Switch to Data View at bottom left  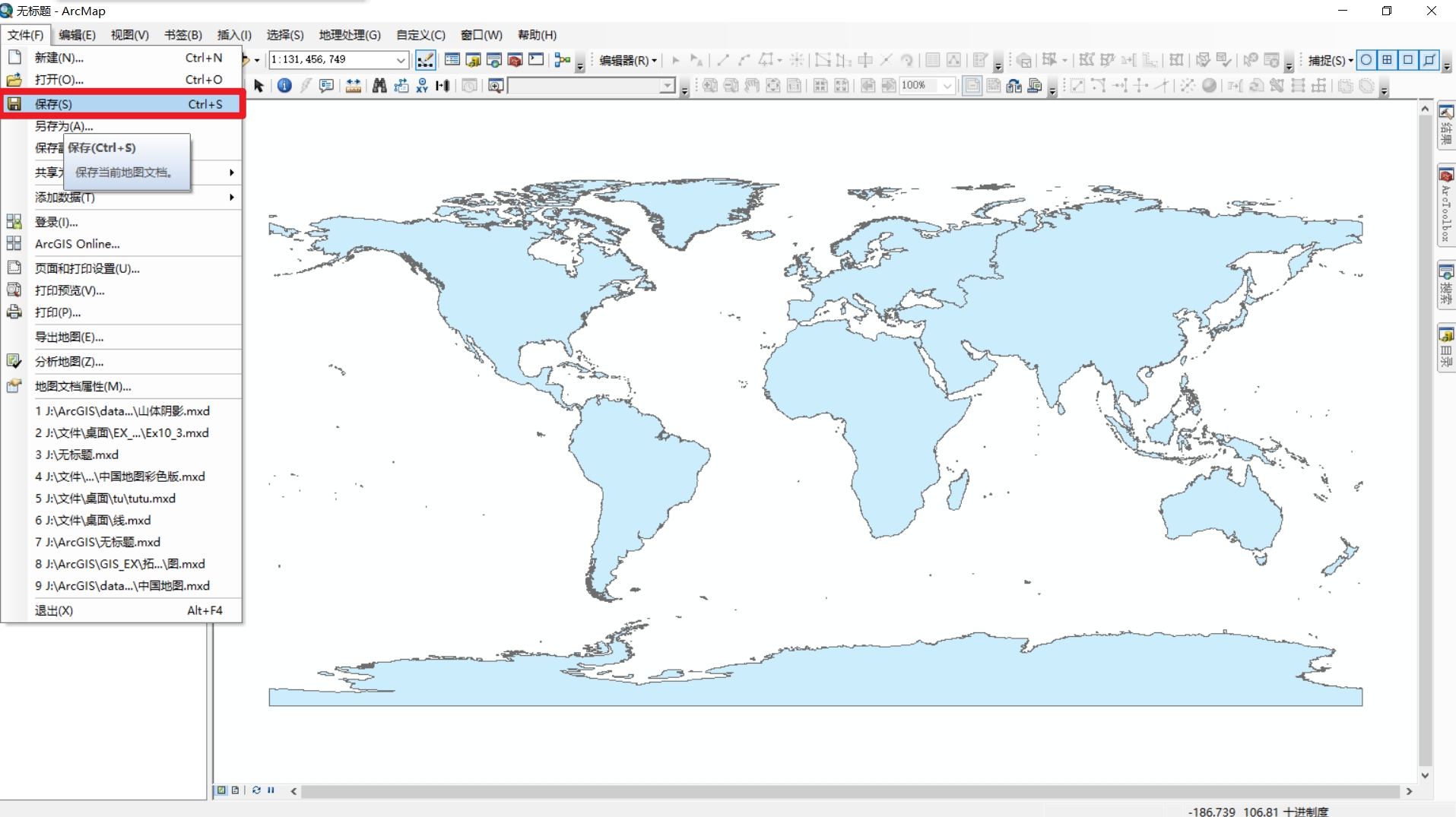[x=221, y=790]
